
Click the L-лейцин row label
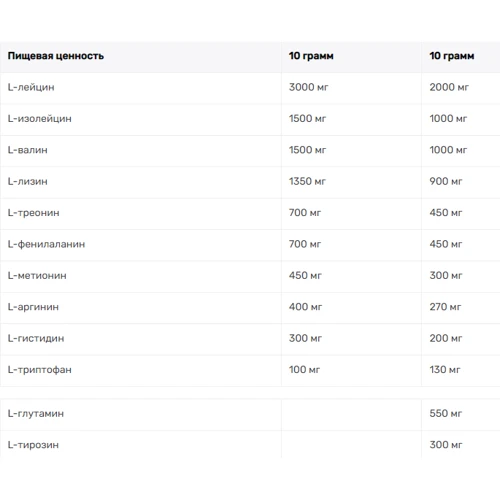[x=31, y=87]
